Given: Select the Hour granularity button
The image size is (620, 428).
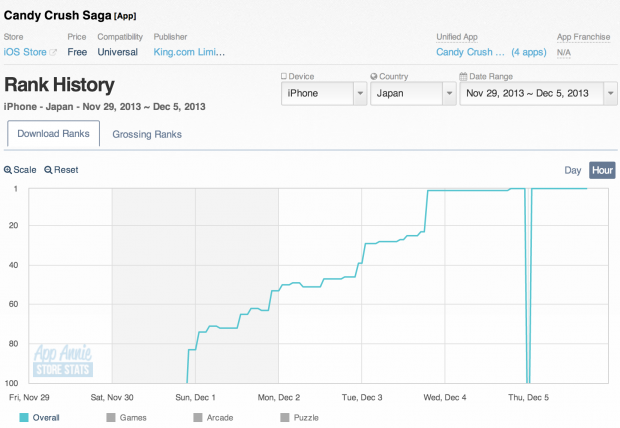Looking at the screenshot, I should tap(602, 170).
